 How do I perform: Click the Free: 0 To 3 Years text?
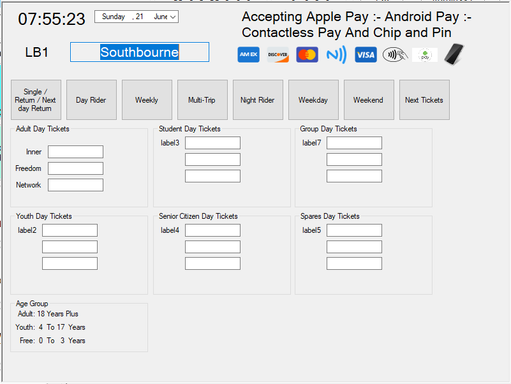coord(52,341)
